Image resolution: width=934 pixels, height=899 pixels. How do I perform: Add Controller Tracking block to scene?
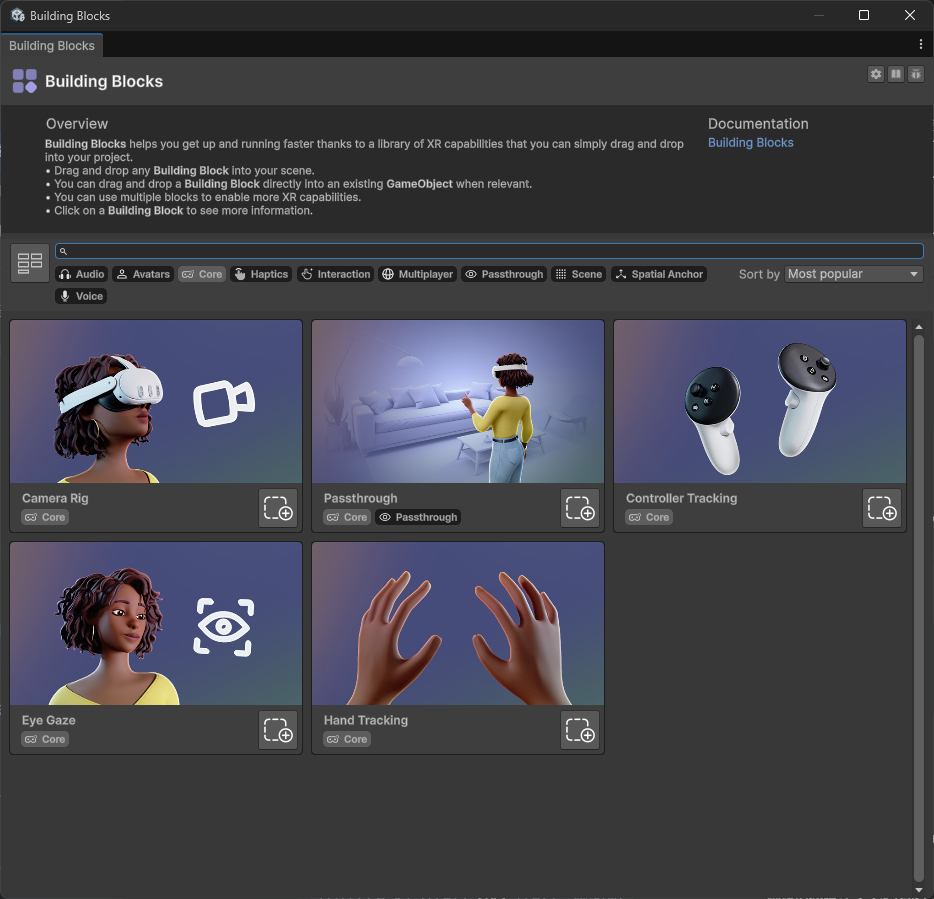[882, 508]
